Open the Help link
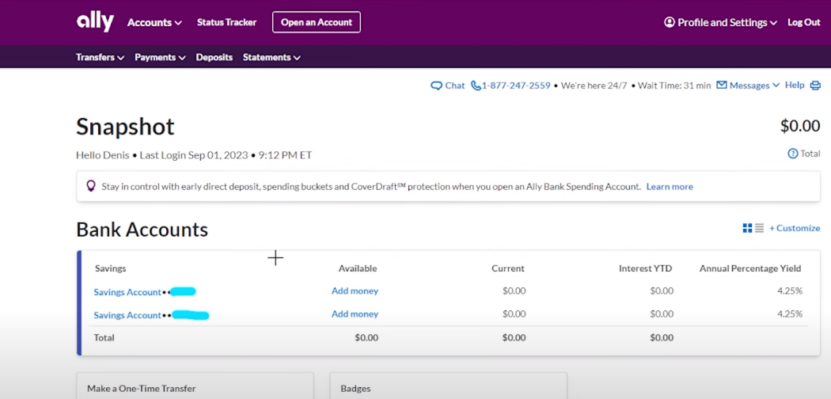Screen dimensions: 831x399 (794, 85)
